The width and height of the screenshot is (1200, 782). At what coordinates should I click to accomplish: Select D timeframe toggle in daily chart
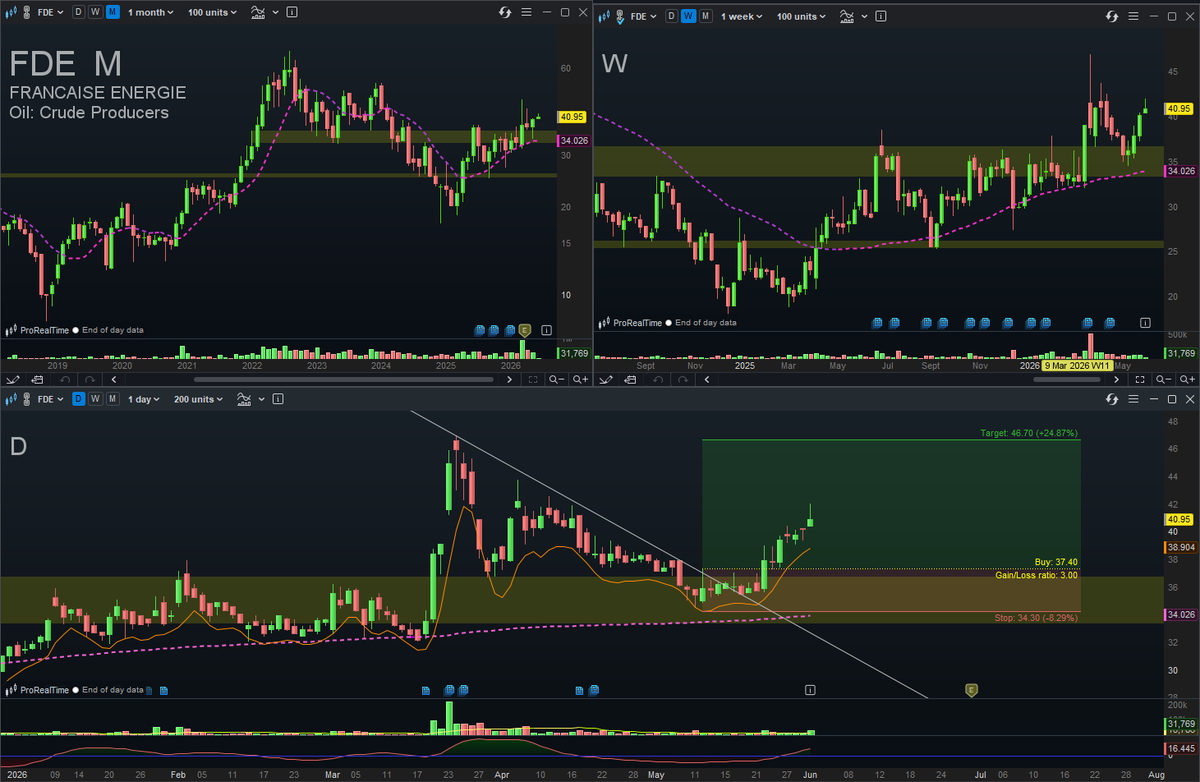coord(78,399)
